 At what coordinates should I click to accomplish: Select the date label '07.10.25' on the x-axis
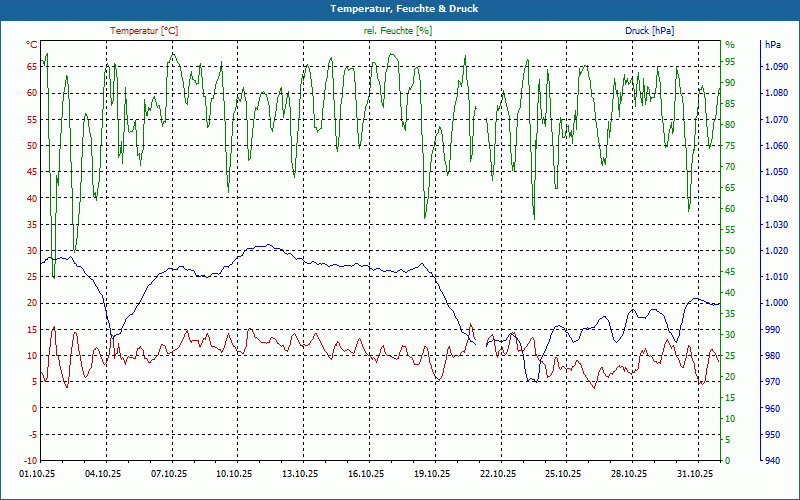click(170, 473)
